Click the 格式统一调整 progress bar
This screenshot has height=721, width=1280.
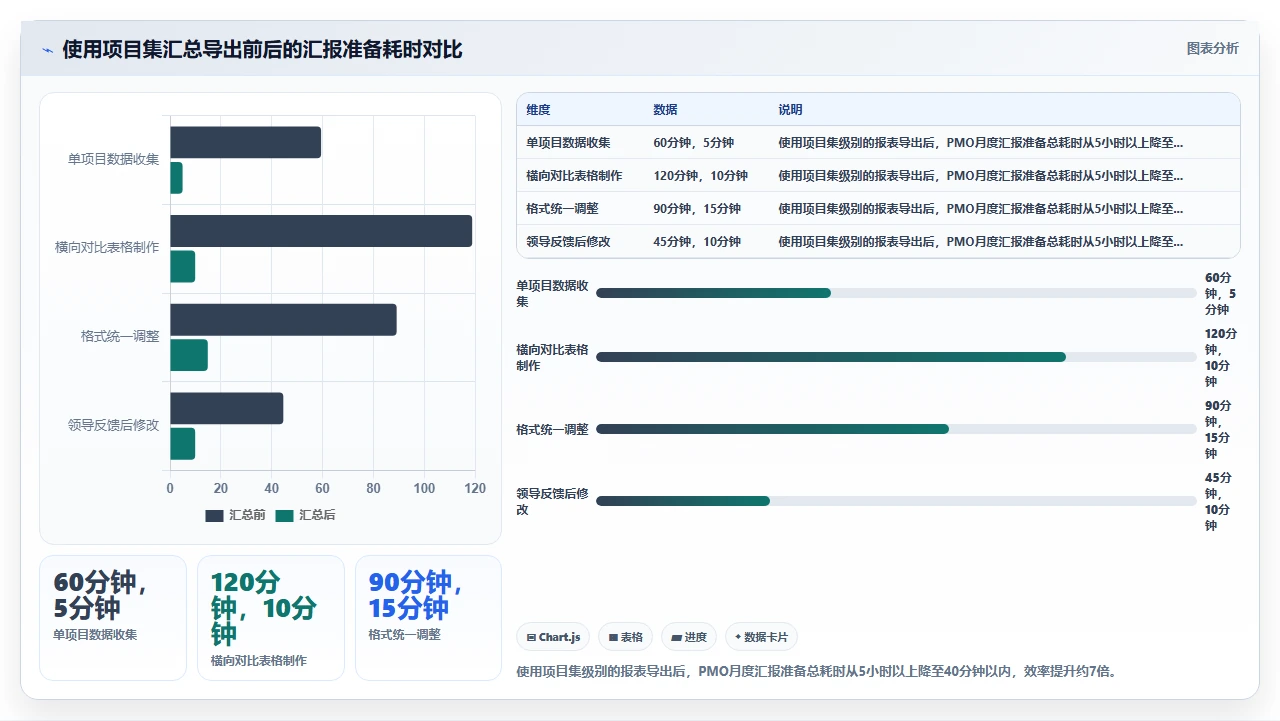[x=896, y=429]
